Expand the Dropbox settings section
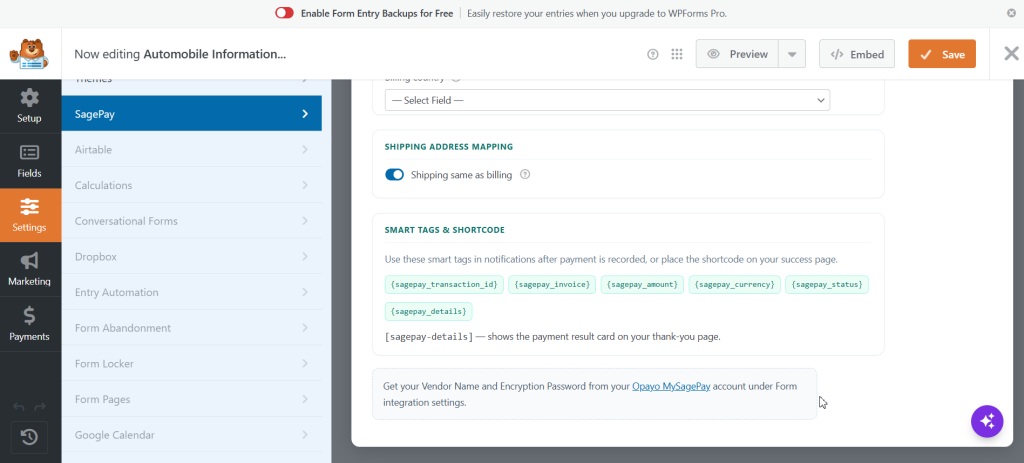Screen dimensions: 1024x463 click(x=191, y=257)
